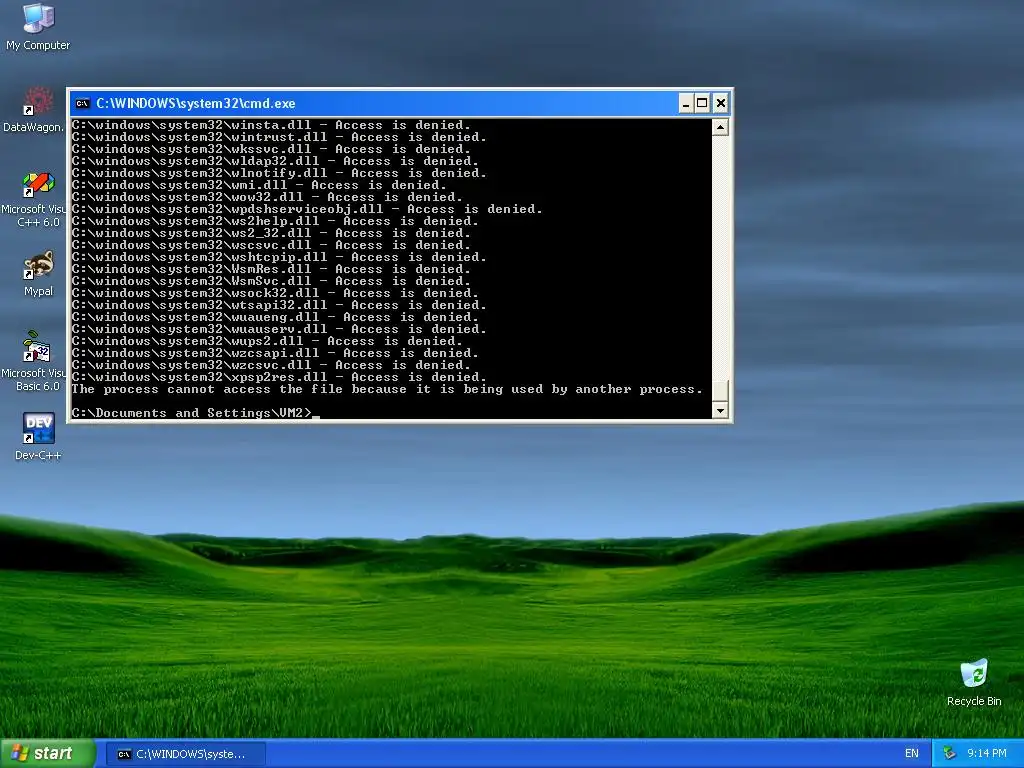Click the wshtcpip.dll output line
The width and height of the screenshot is (1024, 768).
coord(279,257)
